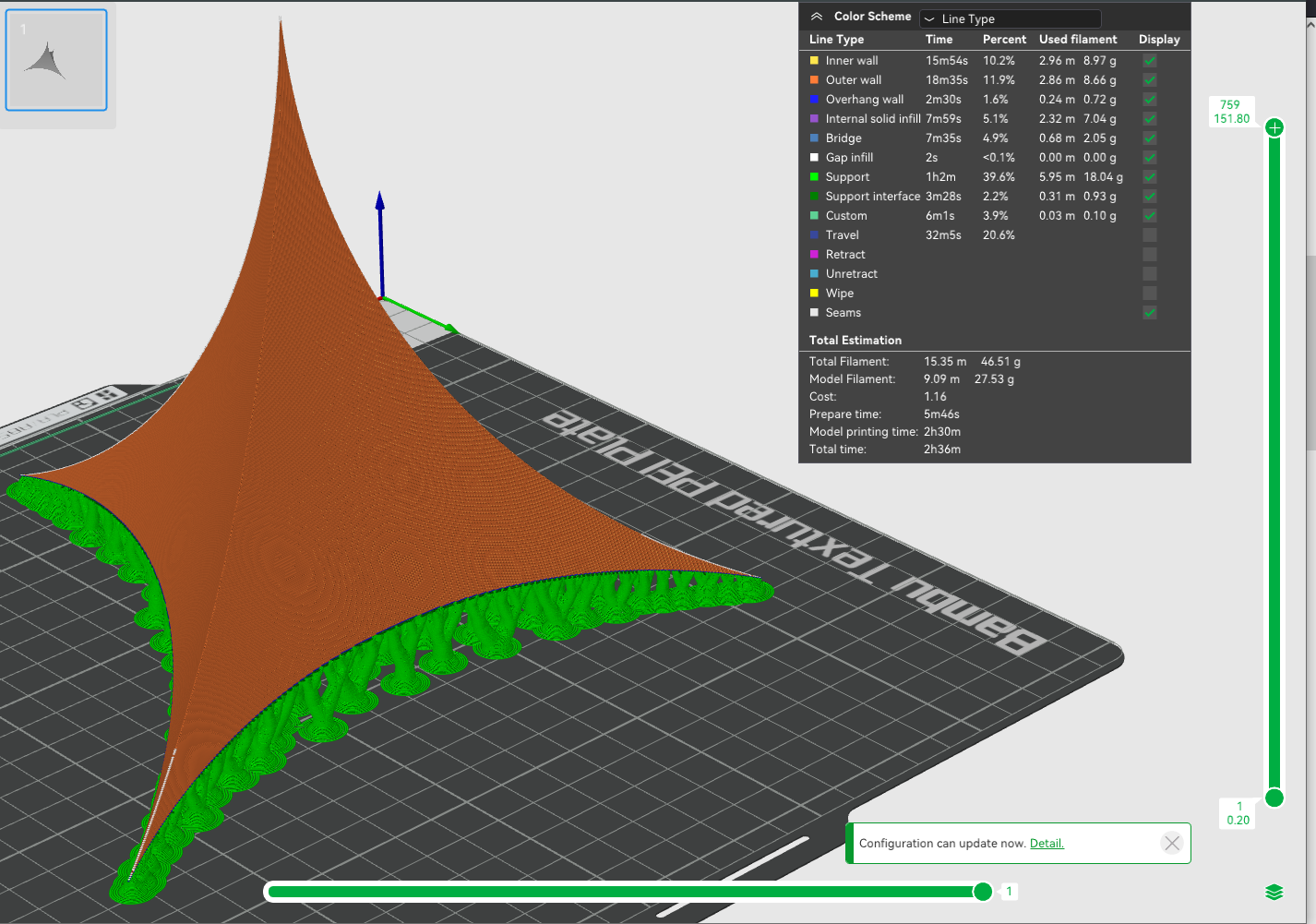The height and width of the screenshot is (924, 1316).
Task: Enable Wipe display checkbox
Action: click(x=1150, y=294)
